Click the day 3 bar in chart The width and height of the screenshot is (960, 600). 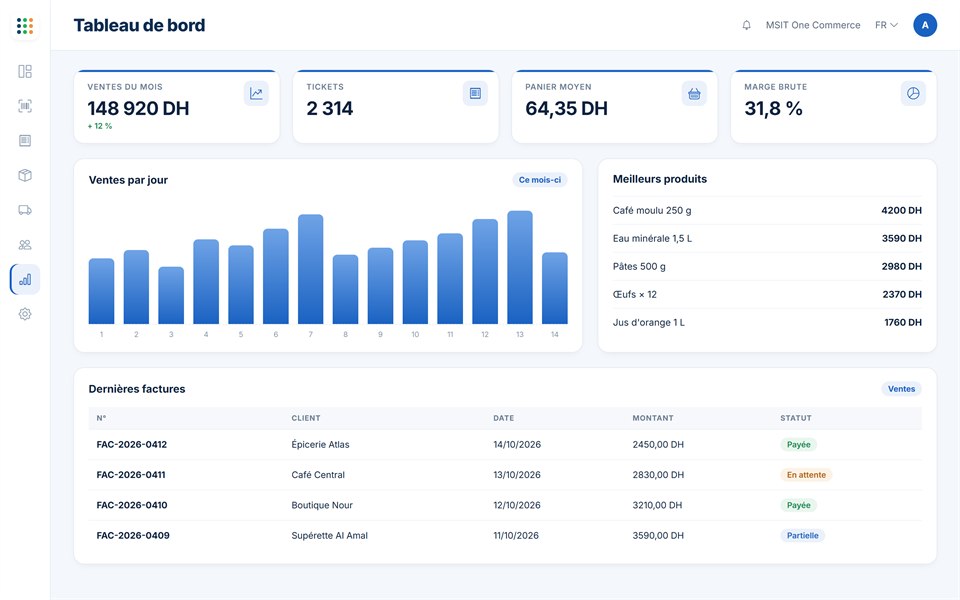tap(171, 295)
